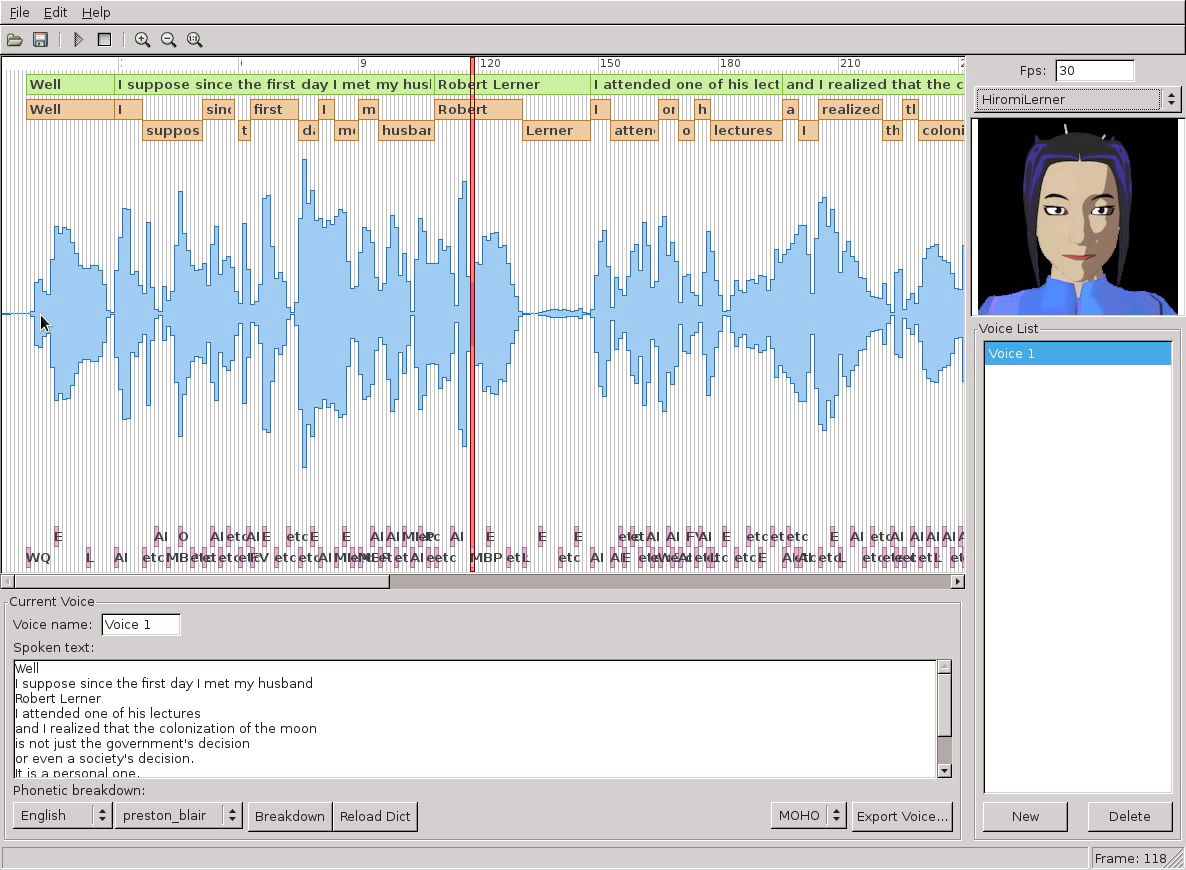
Task: Zoom out of the waveform
Action: pyautogui.click(x=168, y=40)
